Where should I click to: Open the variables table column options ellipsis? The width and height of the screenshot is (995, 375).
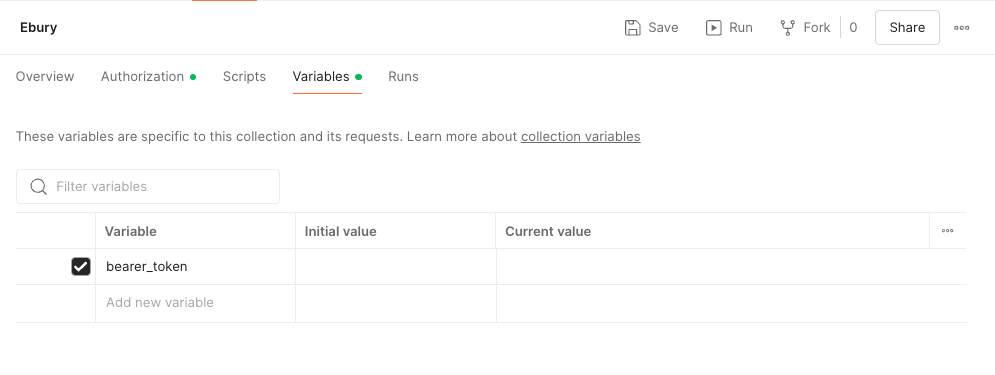[x=947, y=231]
